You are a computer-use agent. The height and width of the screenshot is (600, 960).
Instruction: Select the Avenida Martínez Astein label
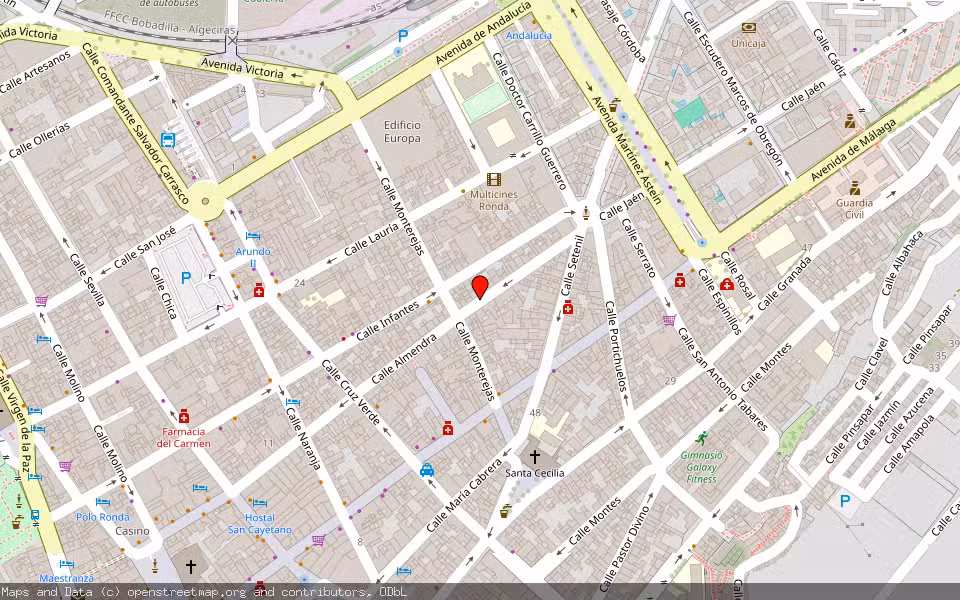pos(626,150)
